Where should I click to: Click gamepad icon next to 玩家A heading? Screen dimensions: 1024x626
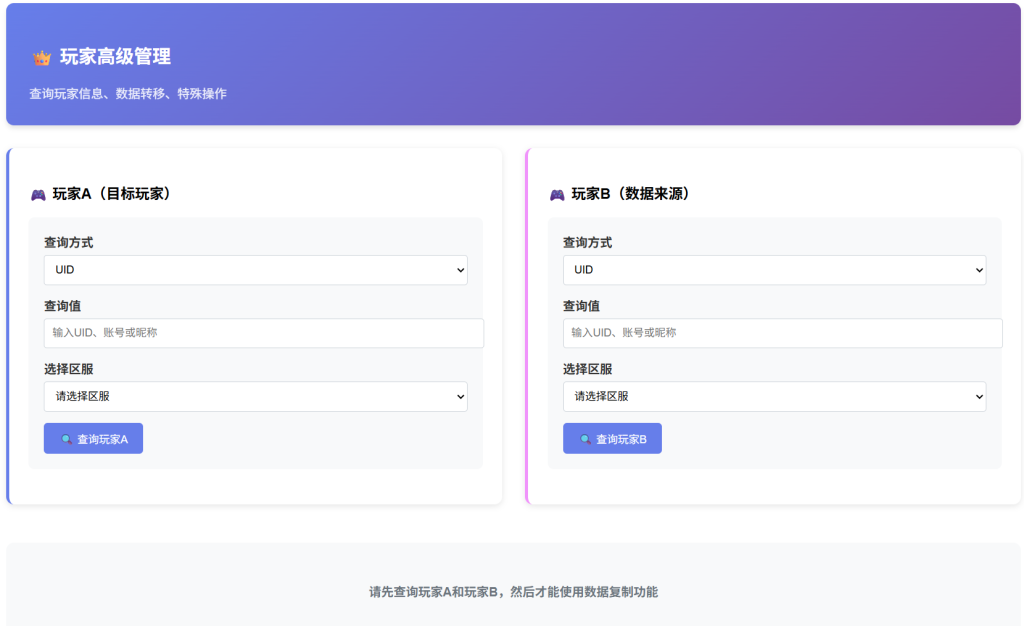tap(39, 195)
